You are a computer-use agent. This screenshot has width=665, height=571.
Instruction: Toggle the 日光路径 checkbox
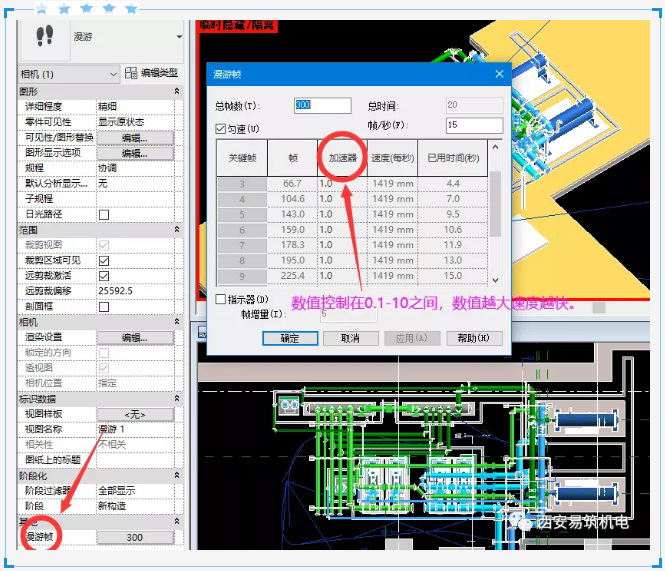click(x=104, y=215)
